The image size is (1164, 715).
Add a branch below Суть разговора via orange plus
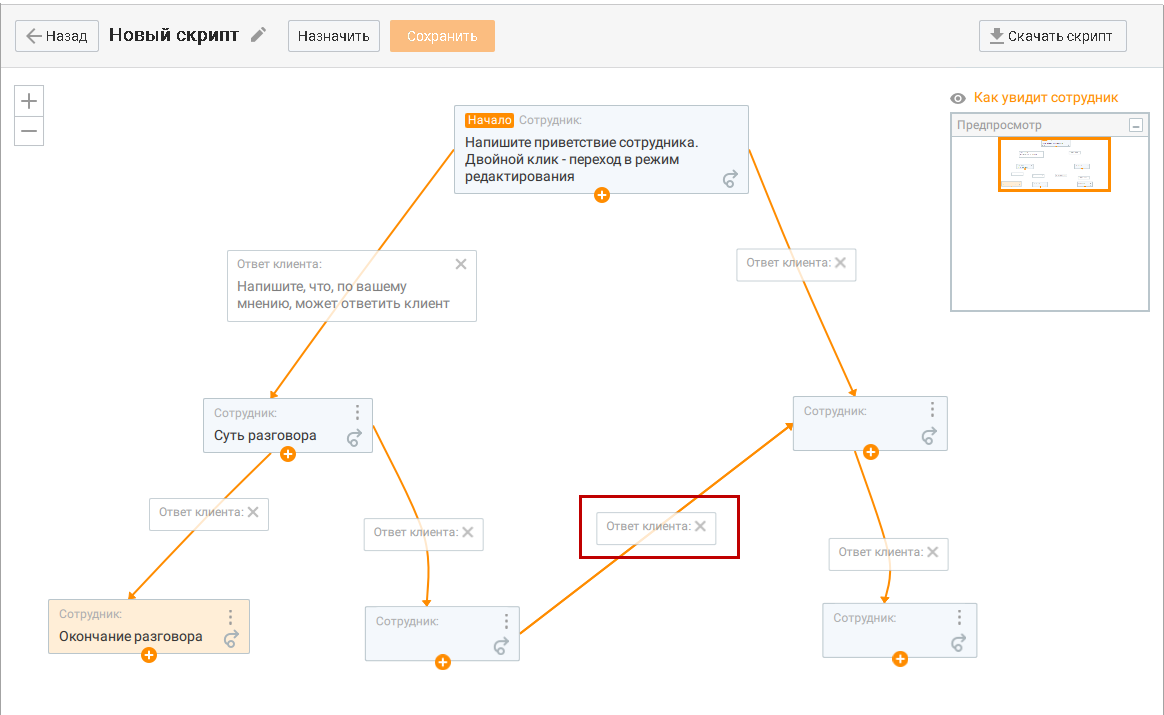click(288, 454)
